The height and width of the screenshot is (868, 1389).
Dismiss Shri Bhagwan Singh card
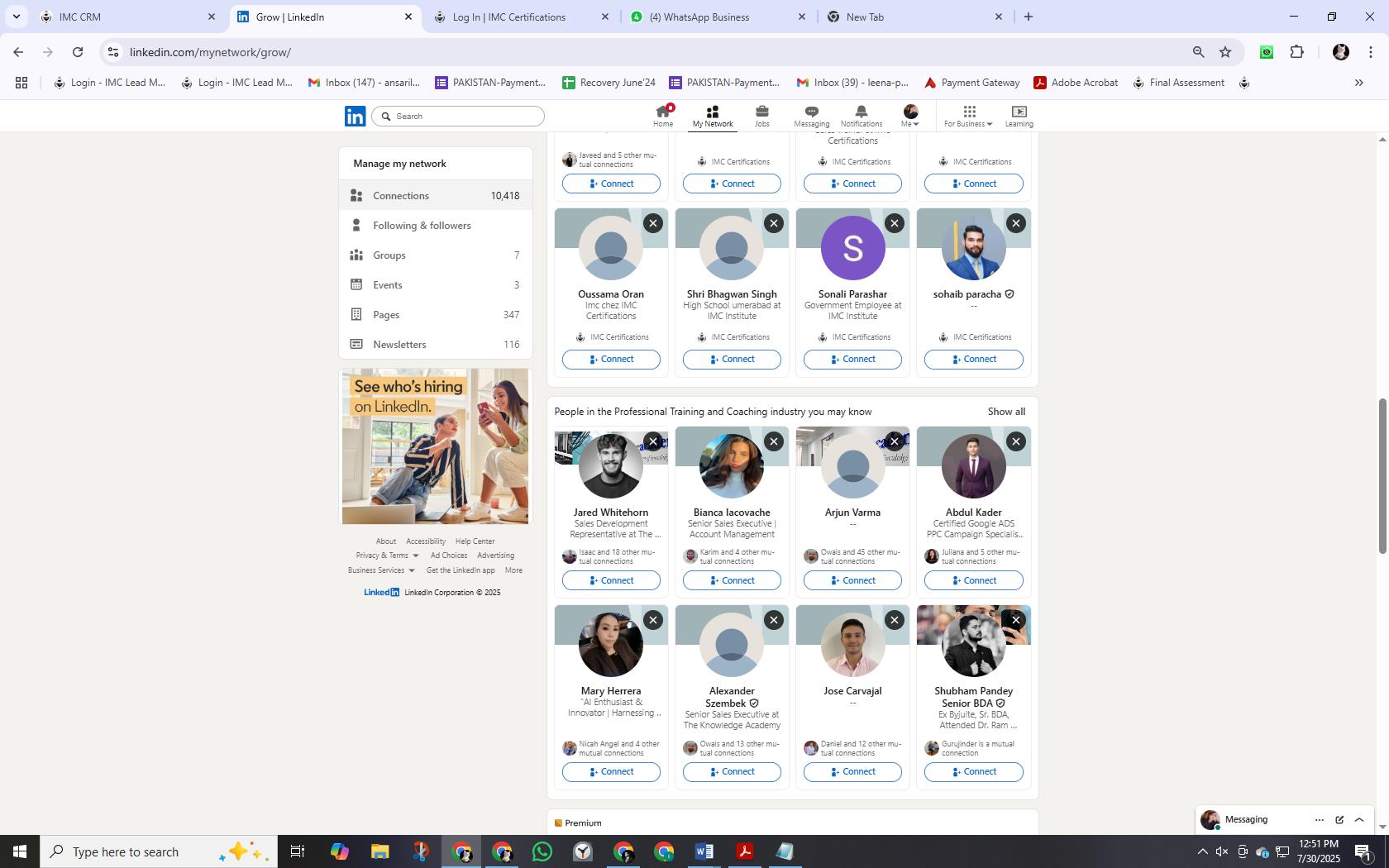(x=774, y=223)
